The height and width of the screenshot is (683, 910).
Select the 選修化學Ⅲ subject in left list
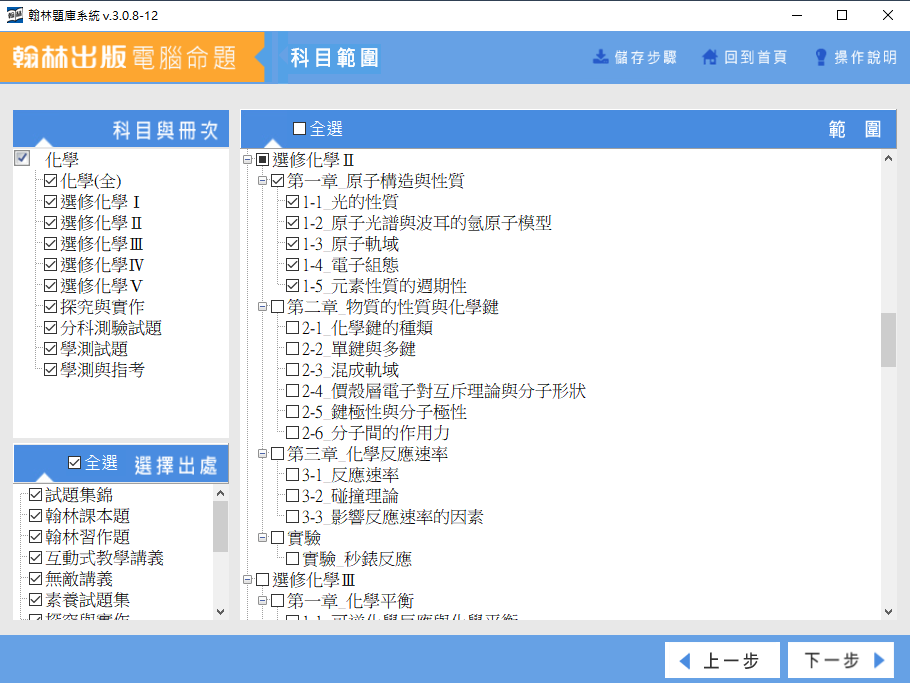click(102, 244)
